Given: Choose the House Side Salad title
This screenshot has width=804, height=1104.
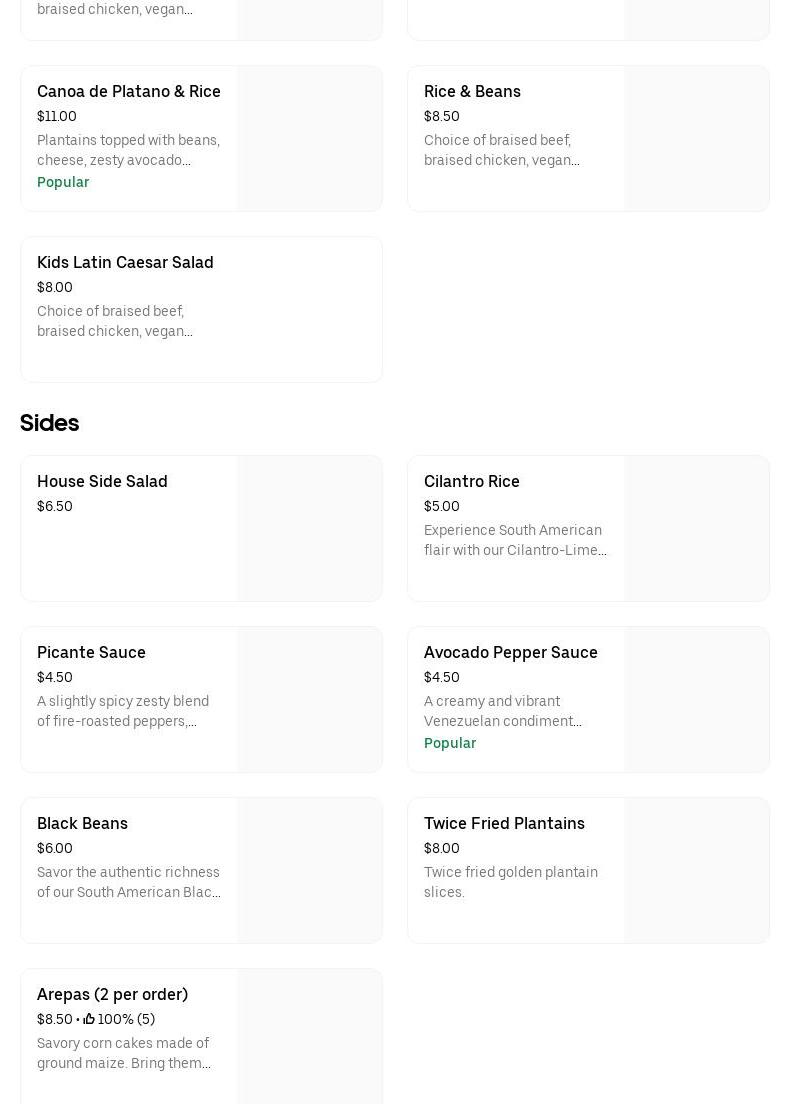Looking at the screenshot, I should pyautogui.click(x=102, y=482).
